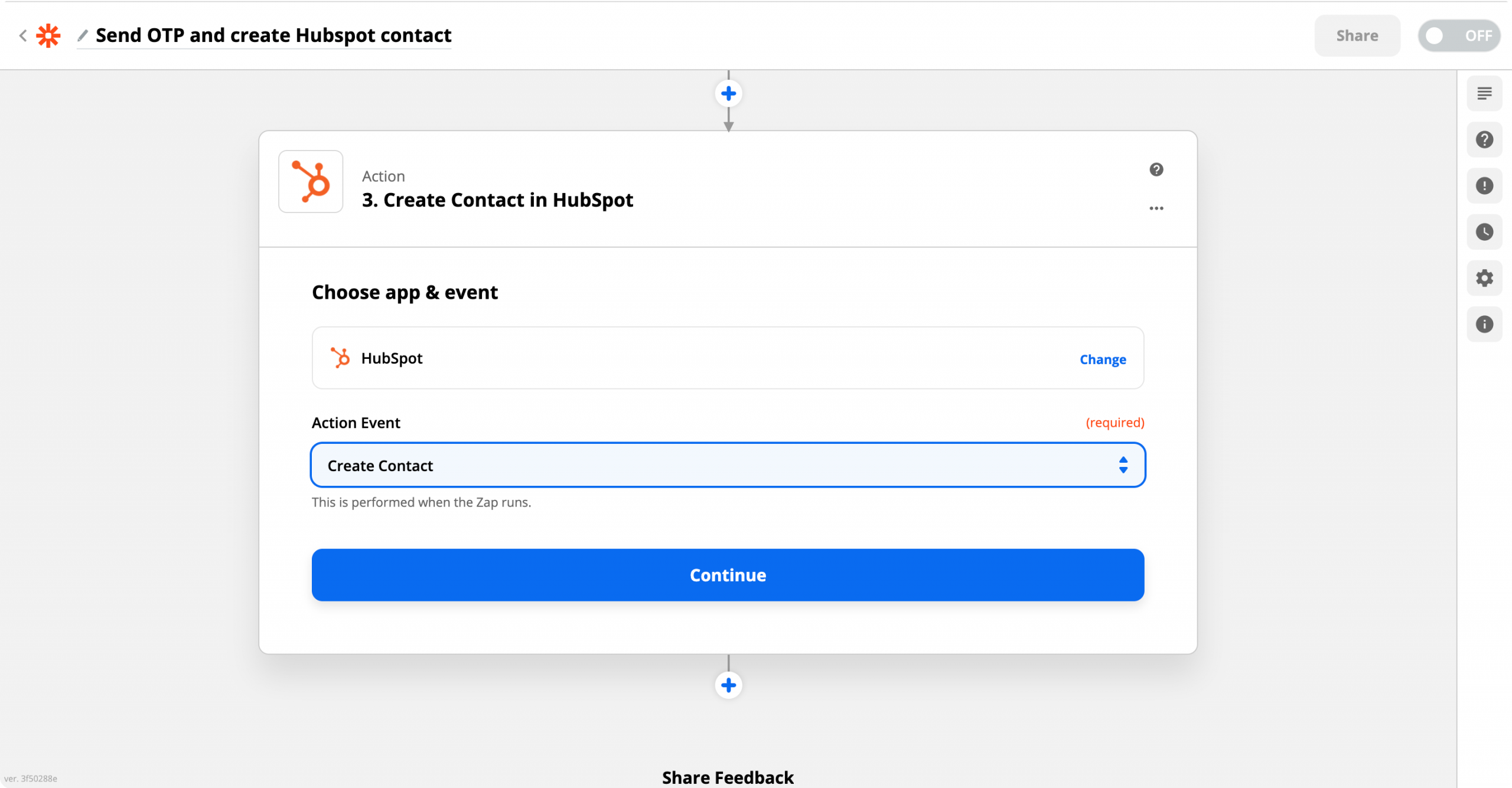The image size is (1512, 788).
Task: Go back using the left chevron arrow
Action: [x=22, y=35]
